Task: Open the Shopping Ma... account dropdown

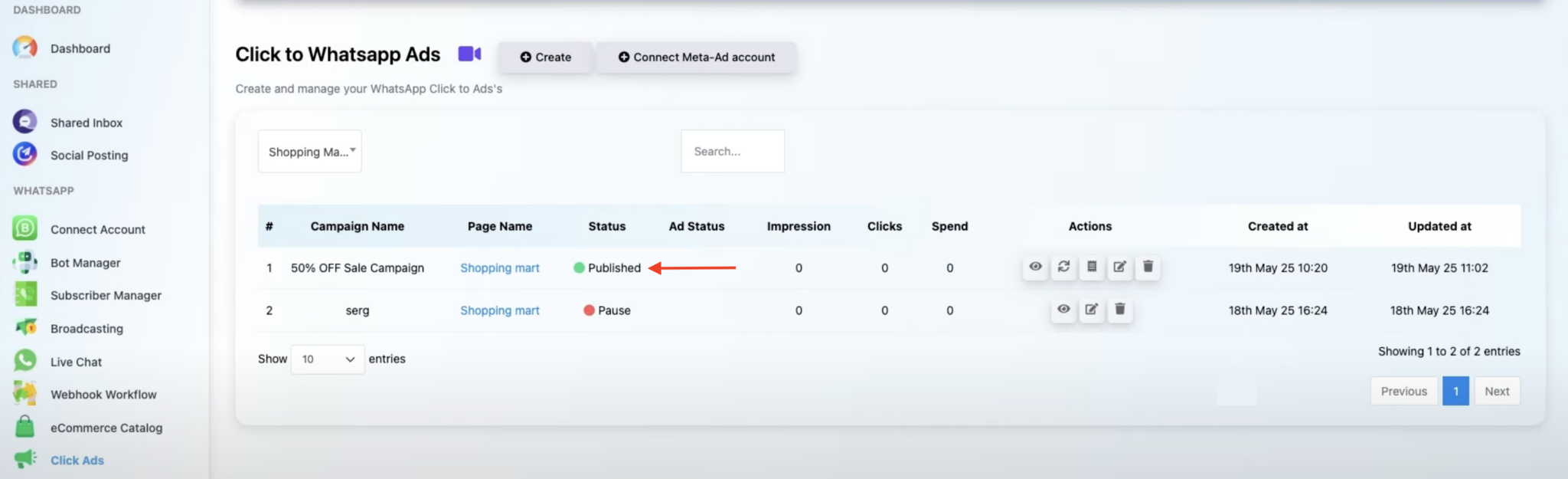Action: pyautogui.click(x=309, y=151)
